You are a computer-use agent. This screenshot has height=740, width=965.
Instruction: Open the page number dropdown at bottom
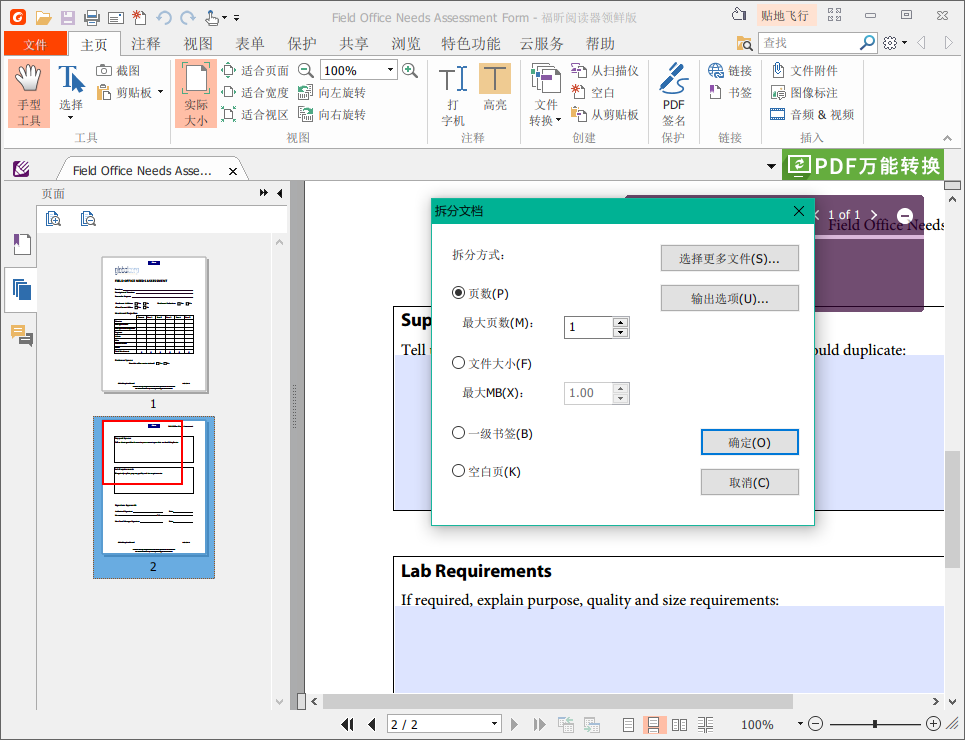coord(493,724)
